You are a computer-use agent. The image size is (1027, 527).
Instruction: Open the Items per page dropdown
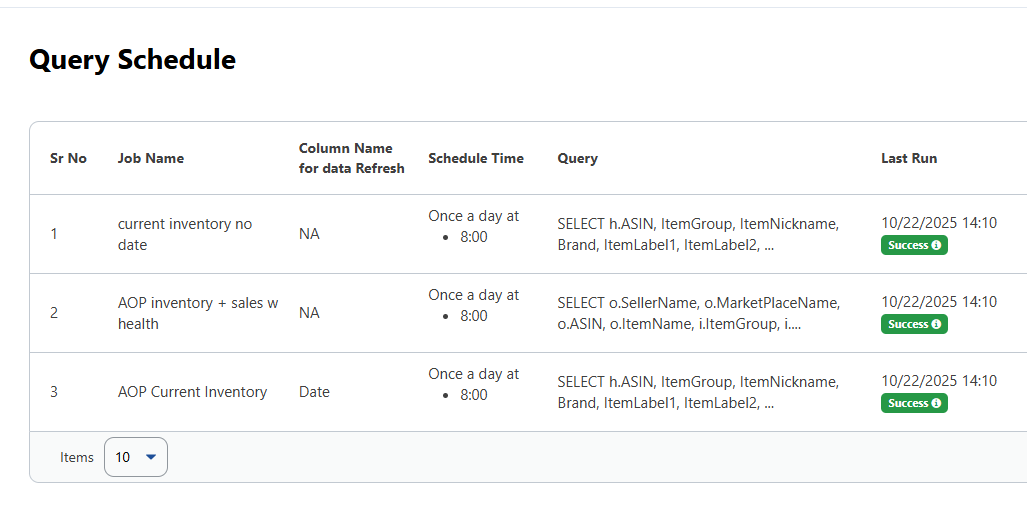click(136, 457)
